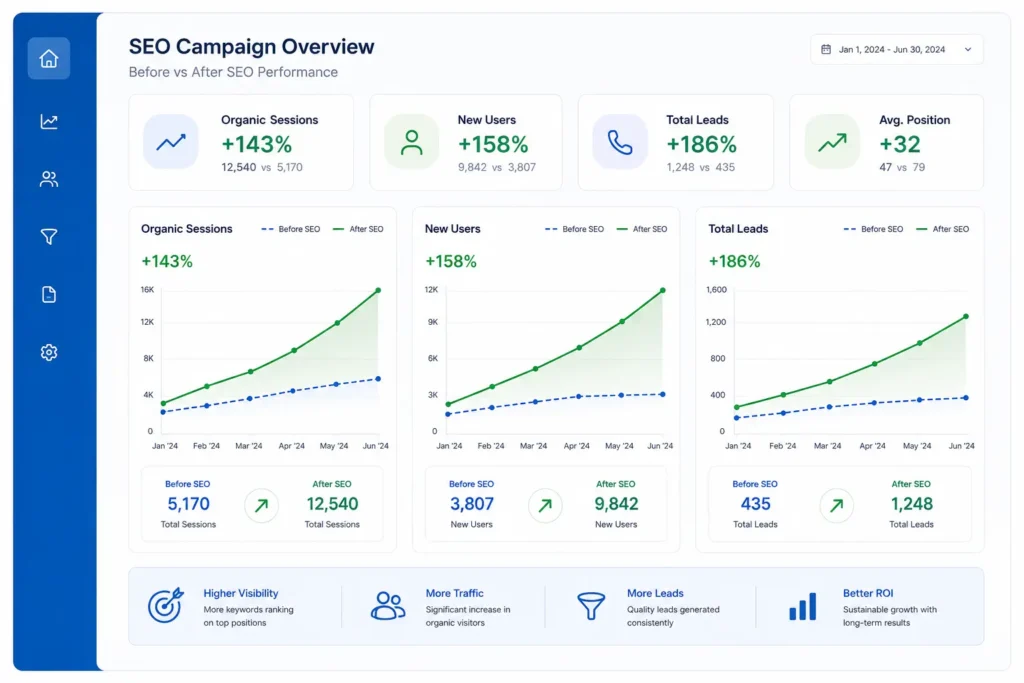Click the Higher Visibility target icon
The image size is (1024, 683).
(165, 605)
